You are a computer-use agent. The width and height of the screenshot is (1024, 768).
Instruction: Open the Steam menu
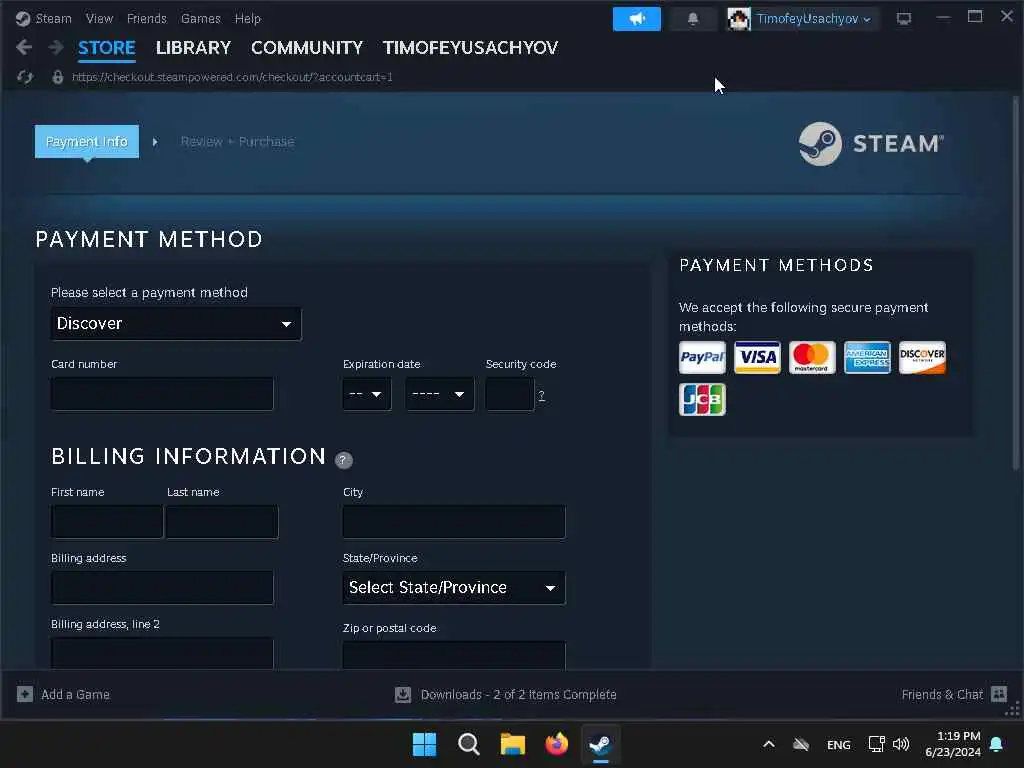pyautogui.click(x=54, y=18)
